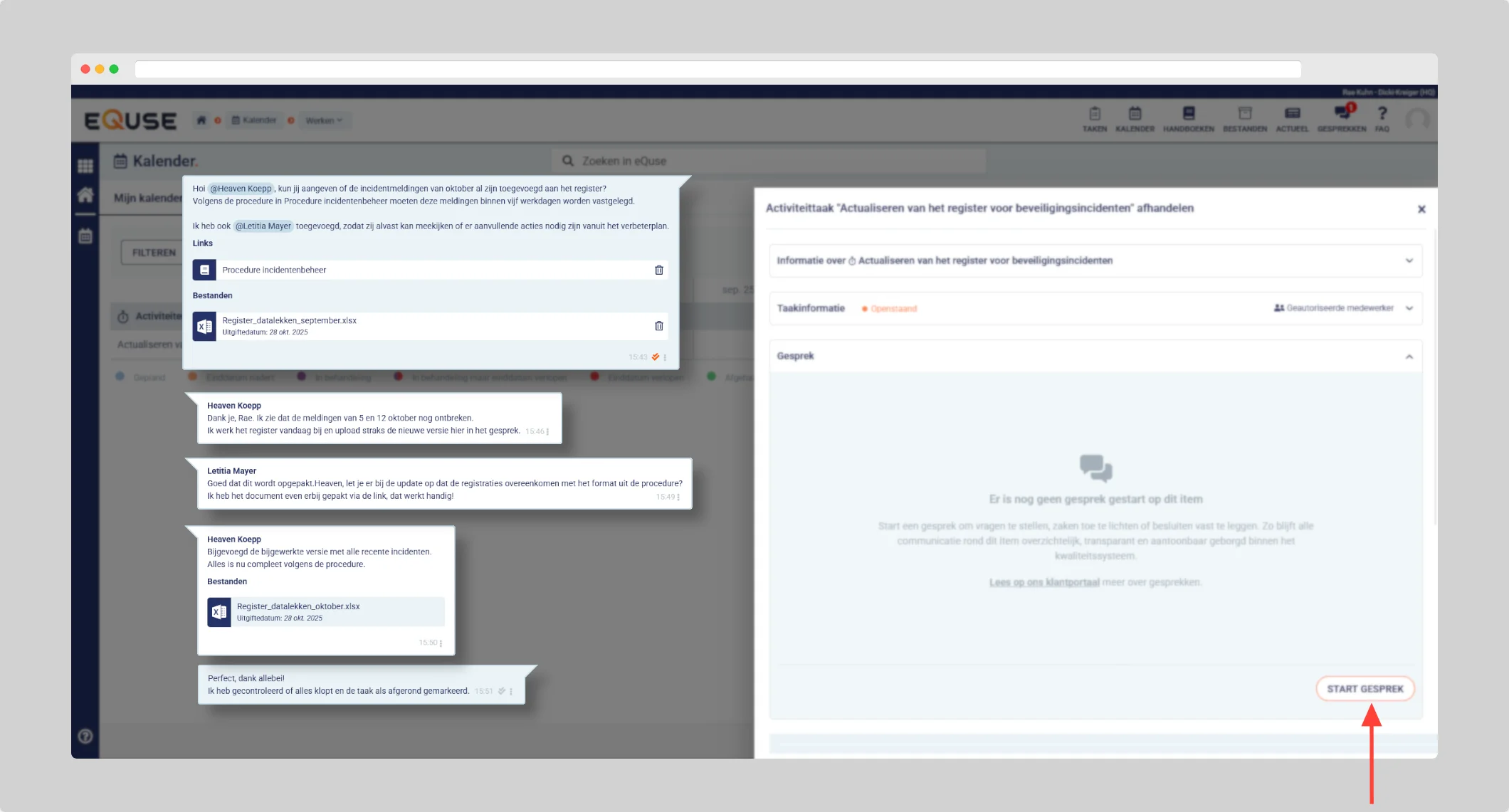The width and height of the screenshot is (1509, 812).
Task: Delete the Procedure incidentenbeheer link
Action: click(x=658, y=270)
